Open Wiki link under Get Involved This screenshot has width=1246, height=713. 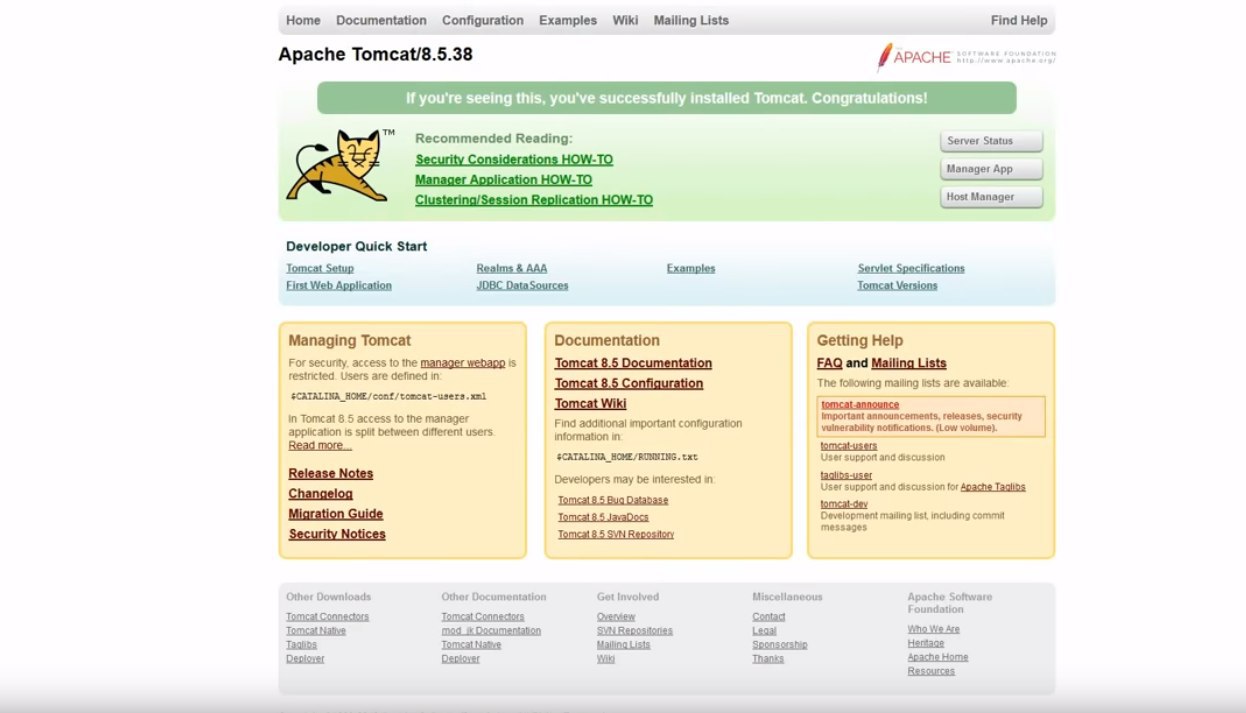click(606, 659)
